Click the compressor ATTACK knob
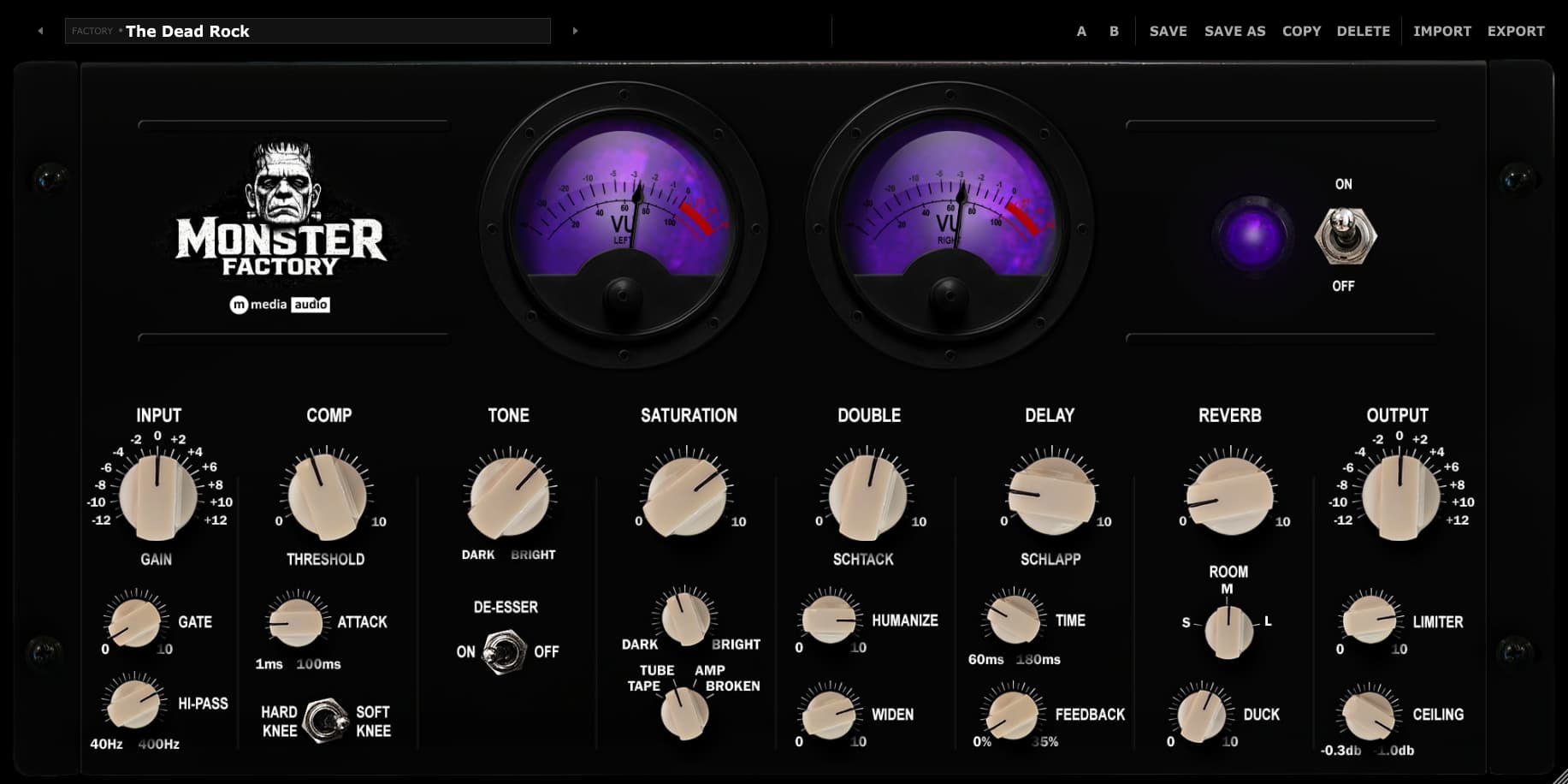The height and width of the screenshot is (784, 1568). 295,622
